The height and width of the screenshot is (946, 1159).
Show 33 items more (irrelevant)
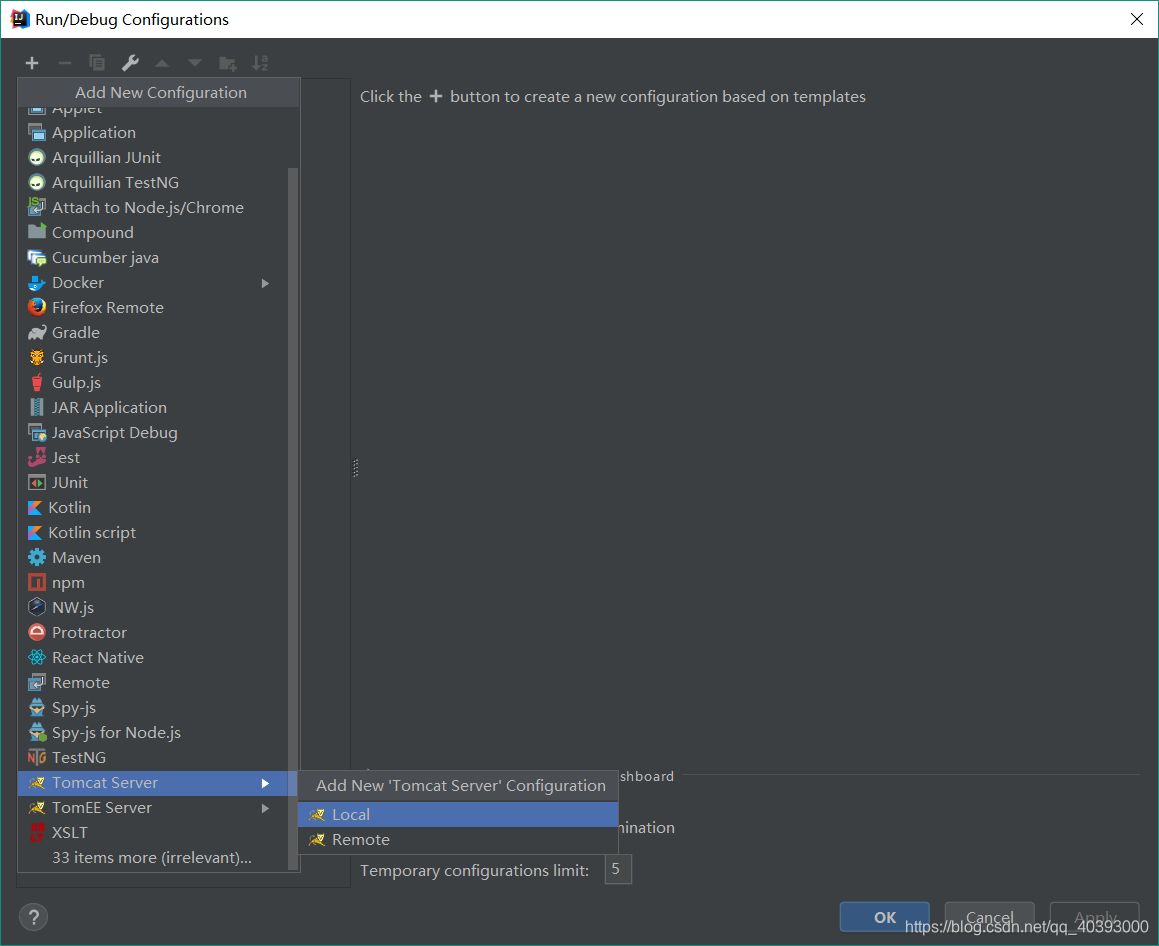click(x=152, y=858)
